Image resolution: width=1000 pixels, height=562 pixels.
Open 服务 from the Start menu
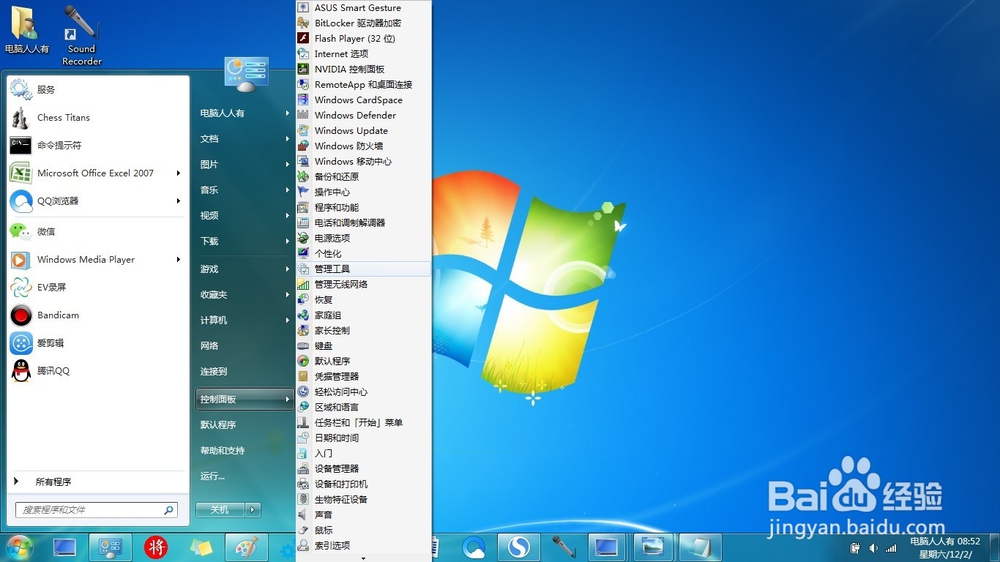click(98, 90)
